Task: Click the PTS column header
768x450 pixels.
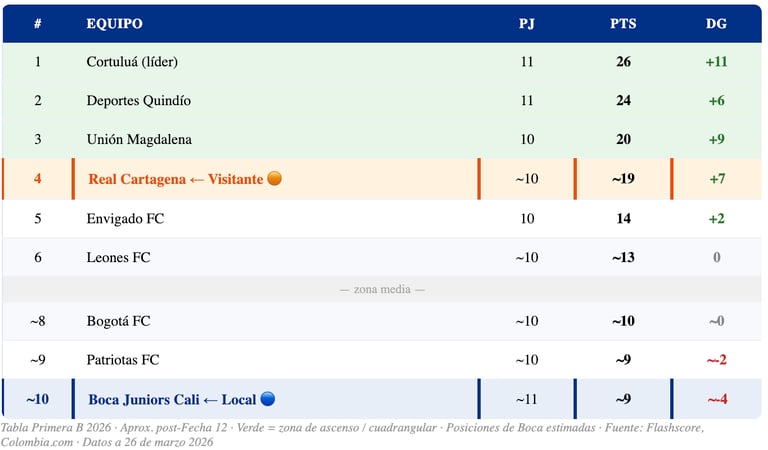Action: [623, 24]
